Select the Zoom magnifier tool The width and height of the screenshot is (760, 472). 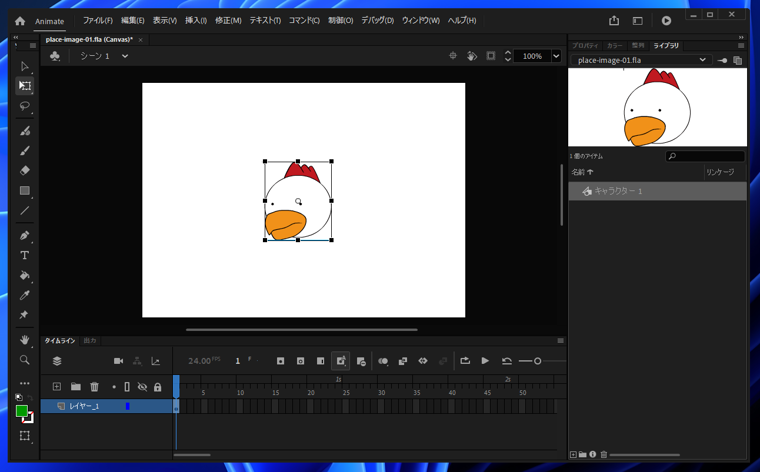pos(25,360)
